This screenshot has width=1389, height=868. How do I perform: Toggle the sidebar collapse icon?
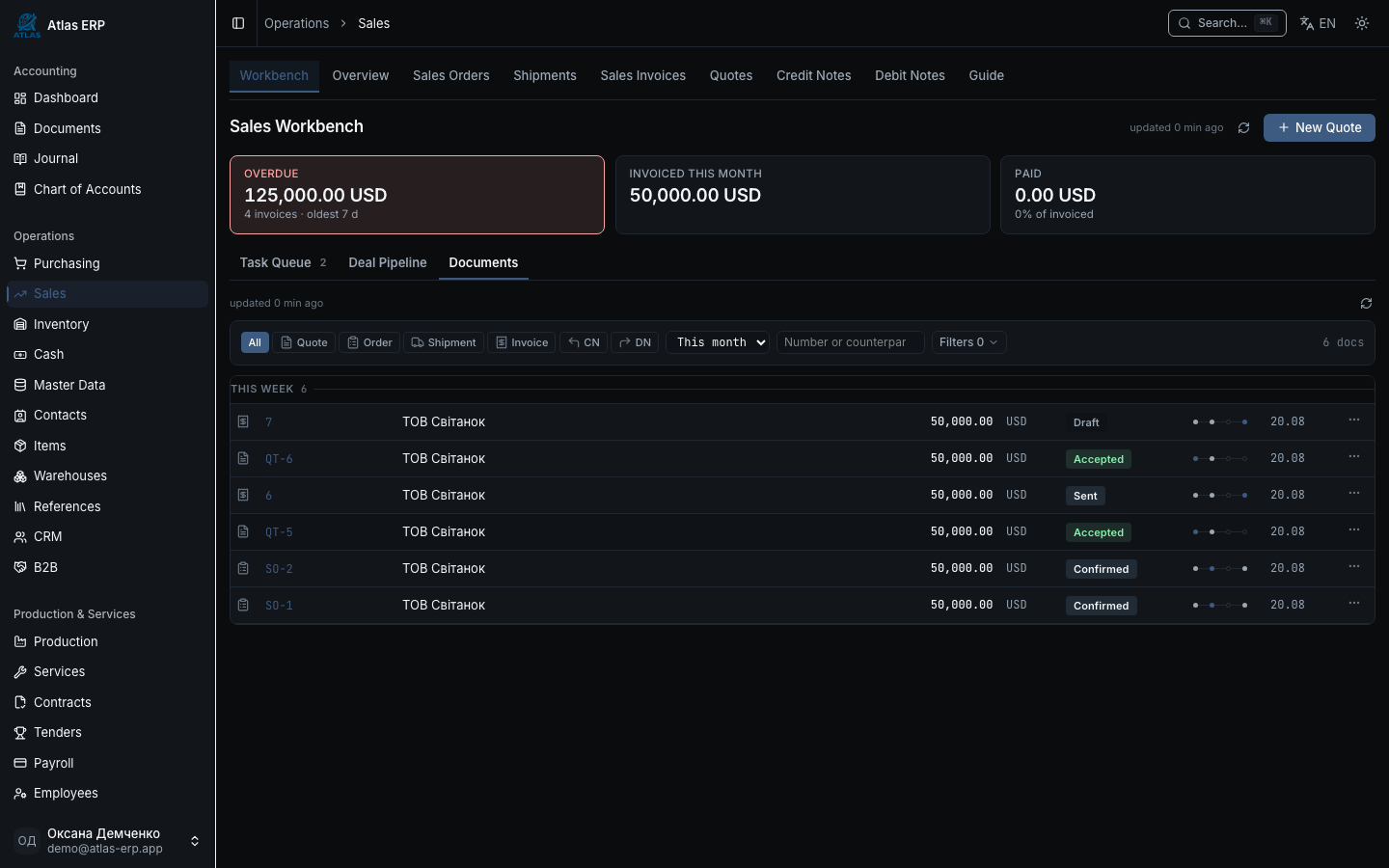coord(238,23)
